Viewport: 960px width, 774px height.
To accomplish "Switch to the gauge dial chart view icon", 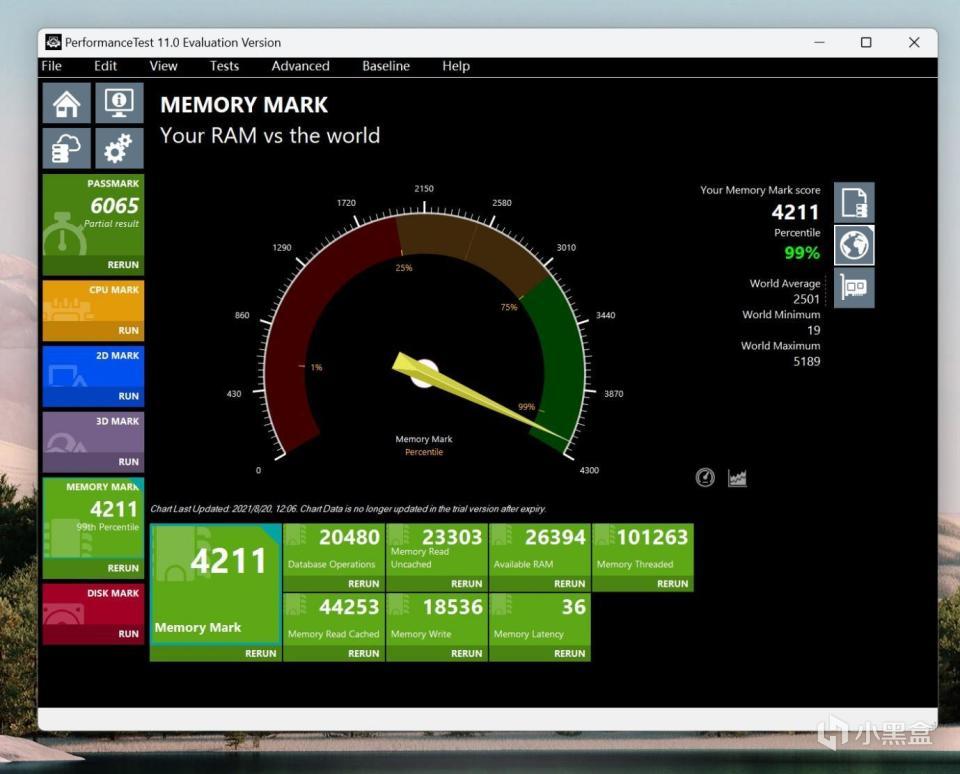I will coord(705,477).
